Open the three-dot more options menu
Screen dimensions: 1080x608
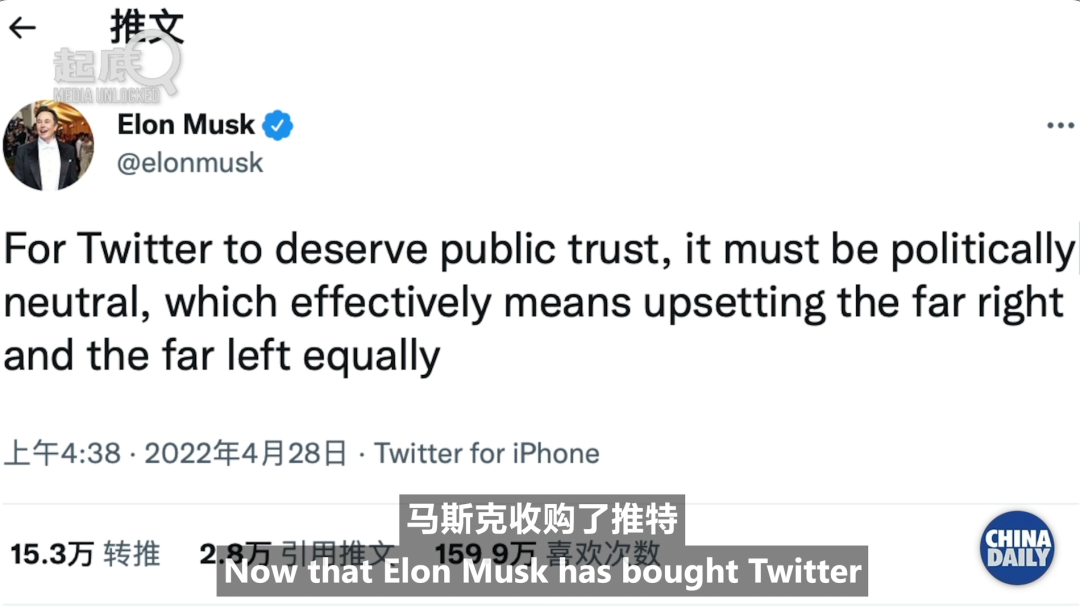click(x=1059, y=126)
